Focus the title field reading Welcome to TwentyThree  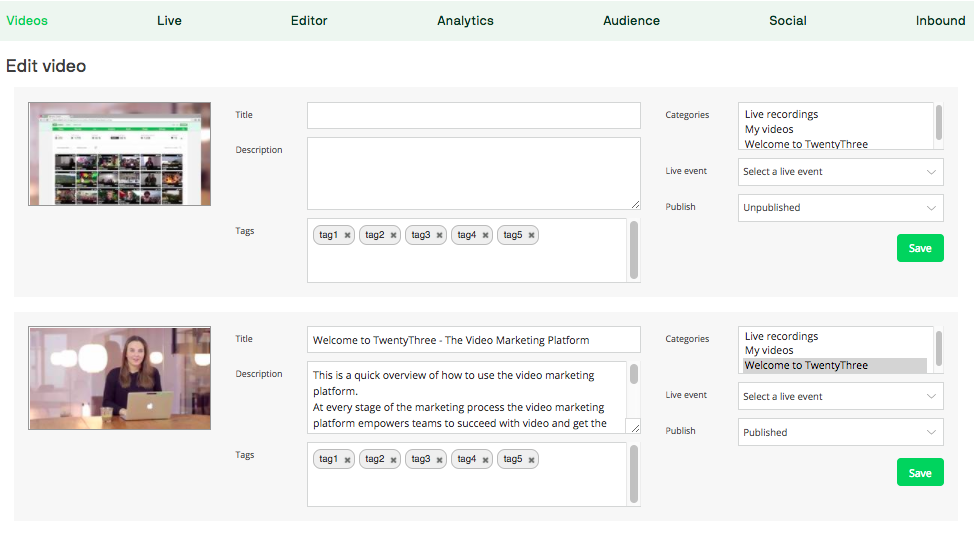473,340
